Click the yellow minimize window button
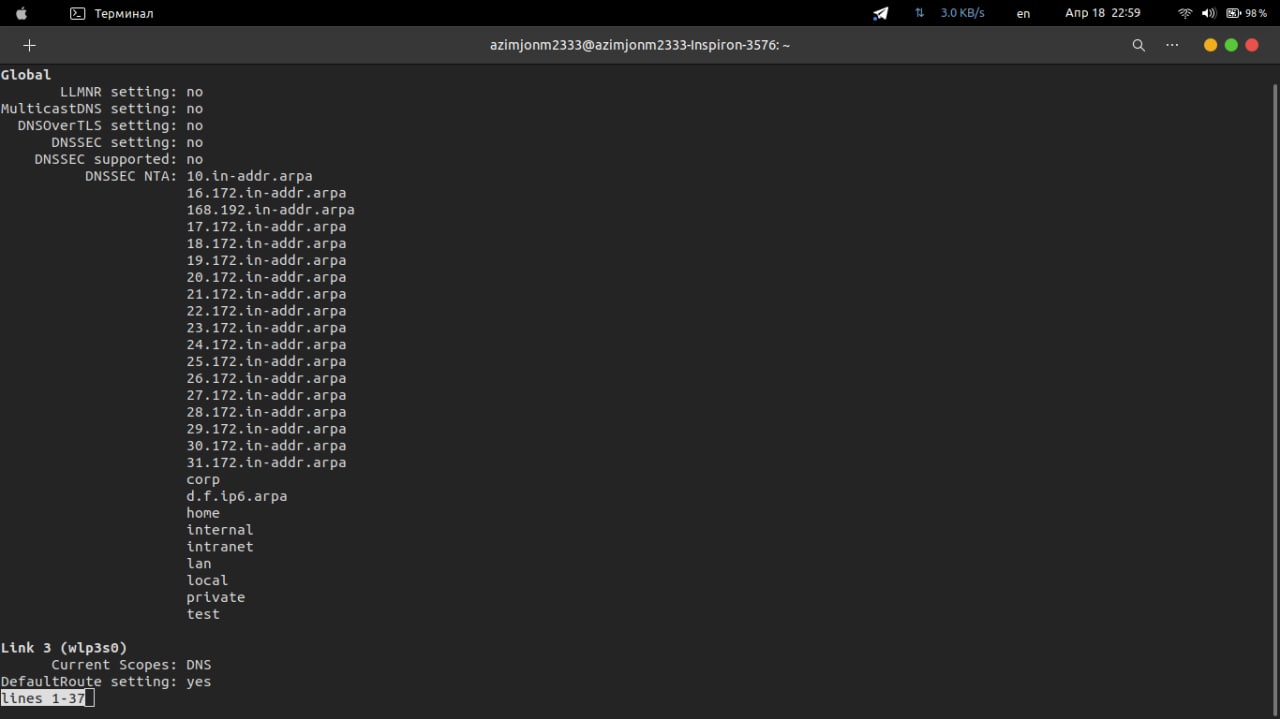1280x719 pixels. [x=1210, y=45]
